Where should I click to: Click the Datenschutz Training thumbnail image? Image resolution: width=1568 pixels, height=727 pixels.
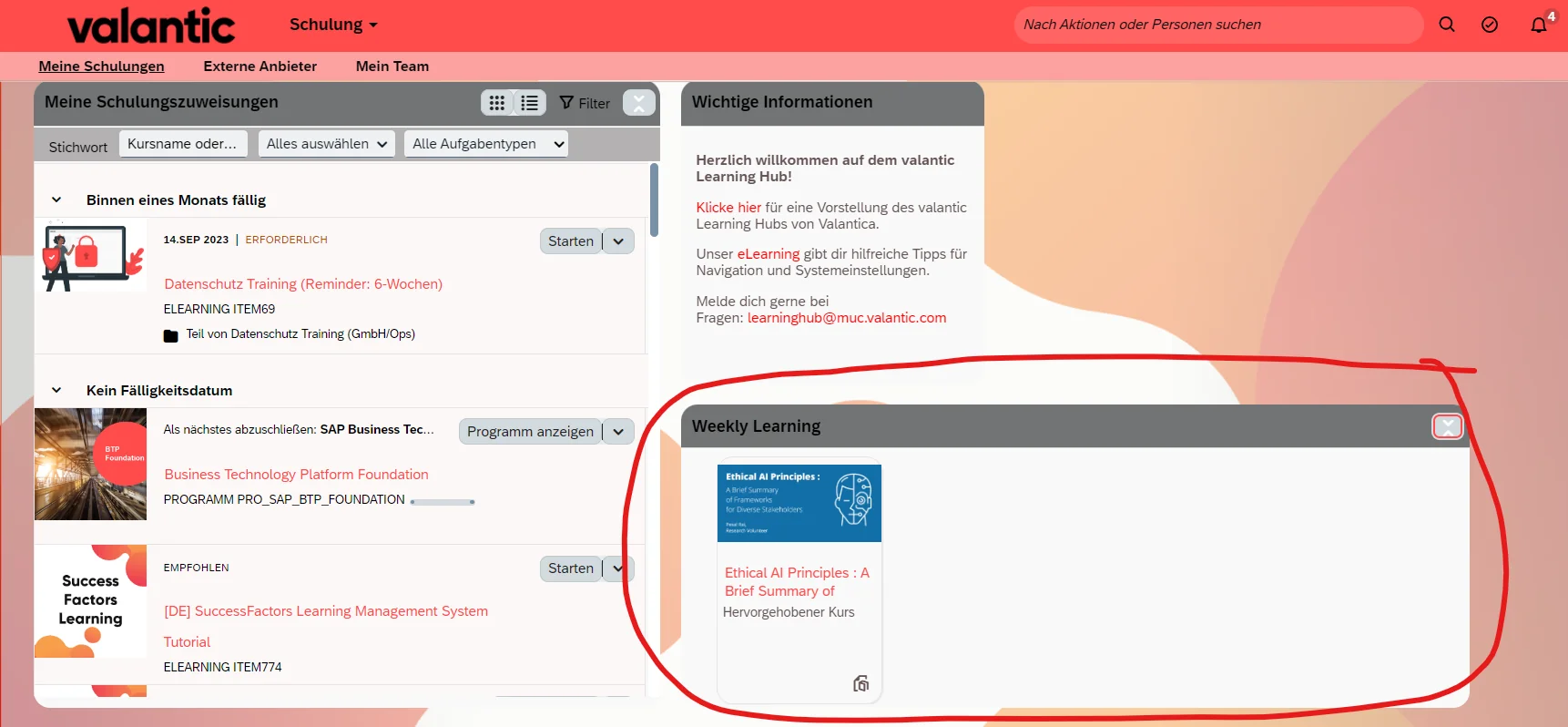coord(90,256)
